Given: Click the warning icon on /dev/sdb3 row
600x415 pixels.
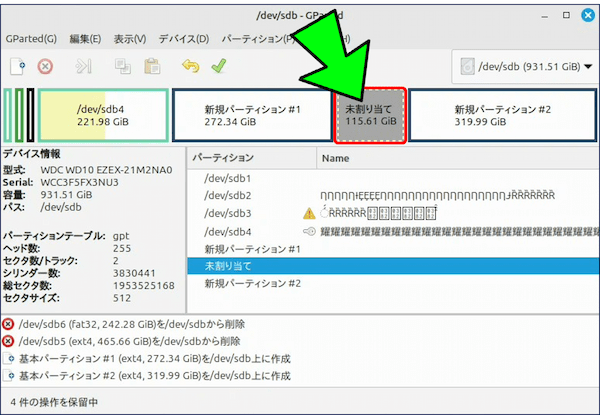Looking at the screenshot, I should point(309,214).
